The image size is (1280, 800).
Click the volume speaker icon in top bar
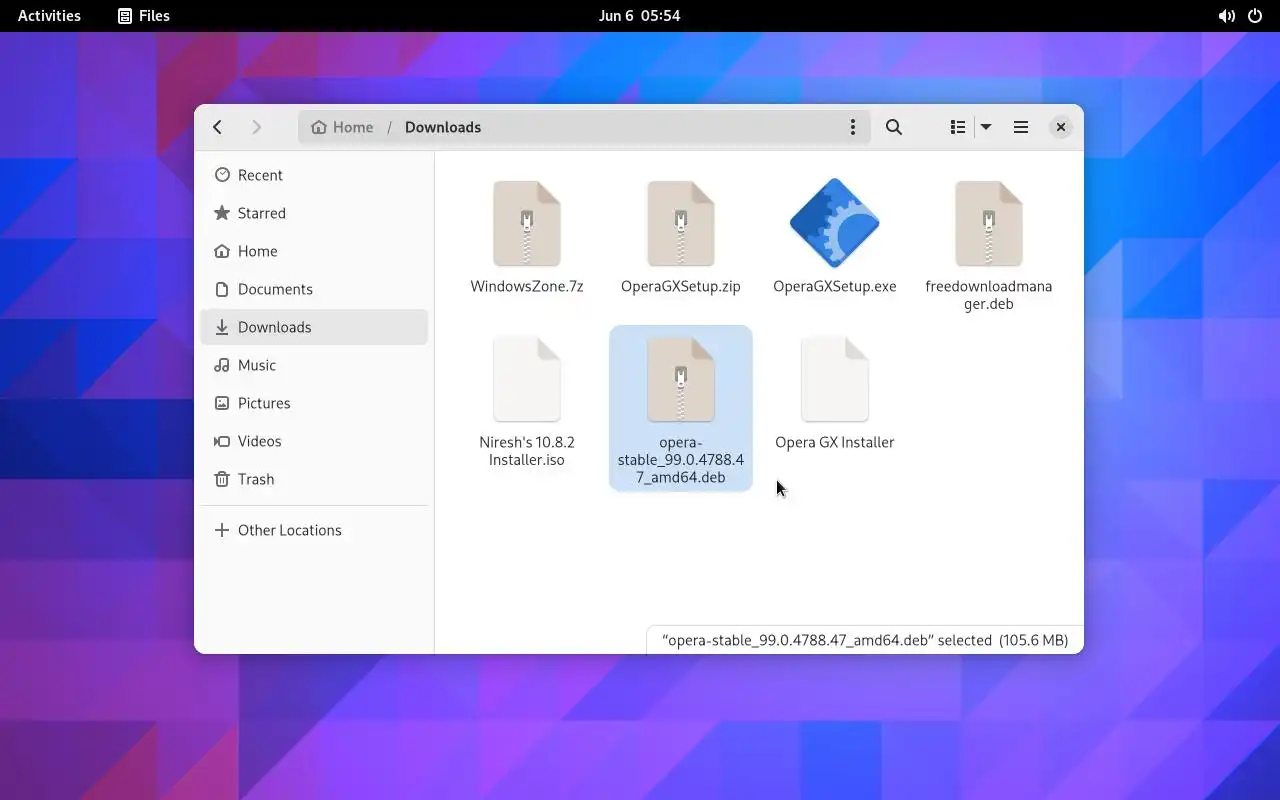(x=1227, y=16)
